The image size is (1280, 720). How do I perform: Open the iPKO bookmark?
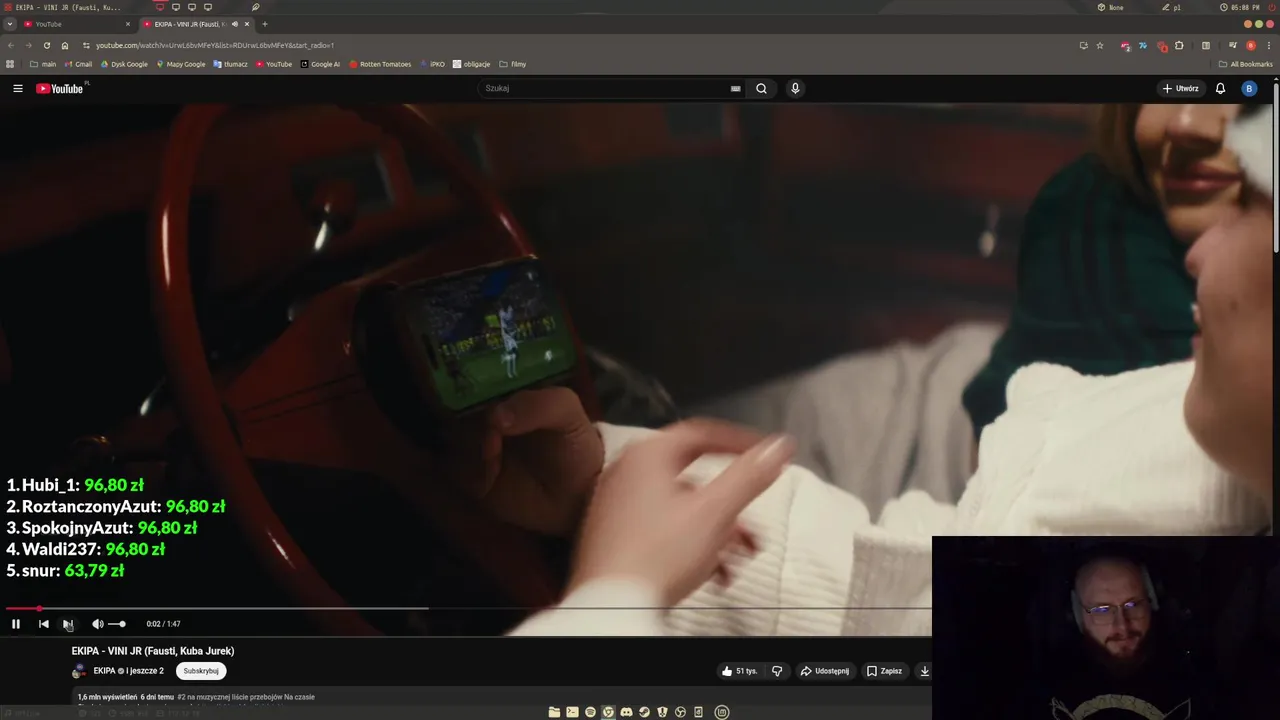(x=432, y=64)
